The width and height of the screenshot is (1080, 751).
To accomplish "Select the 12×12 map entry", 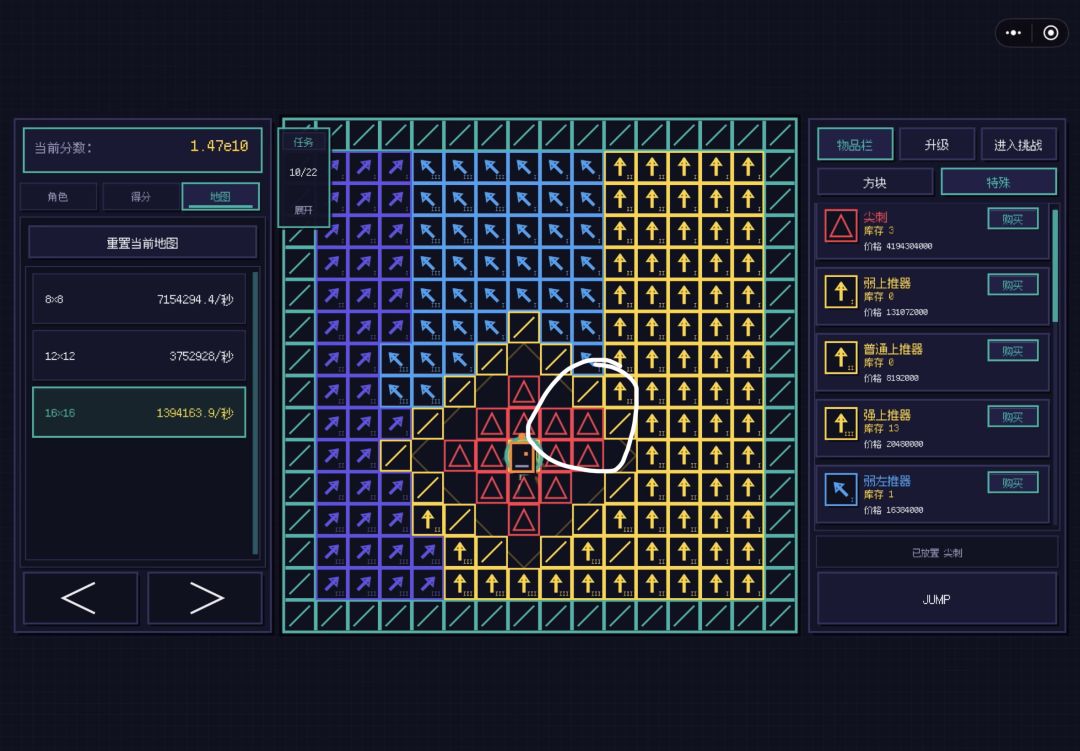I will point(139,356).
